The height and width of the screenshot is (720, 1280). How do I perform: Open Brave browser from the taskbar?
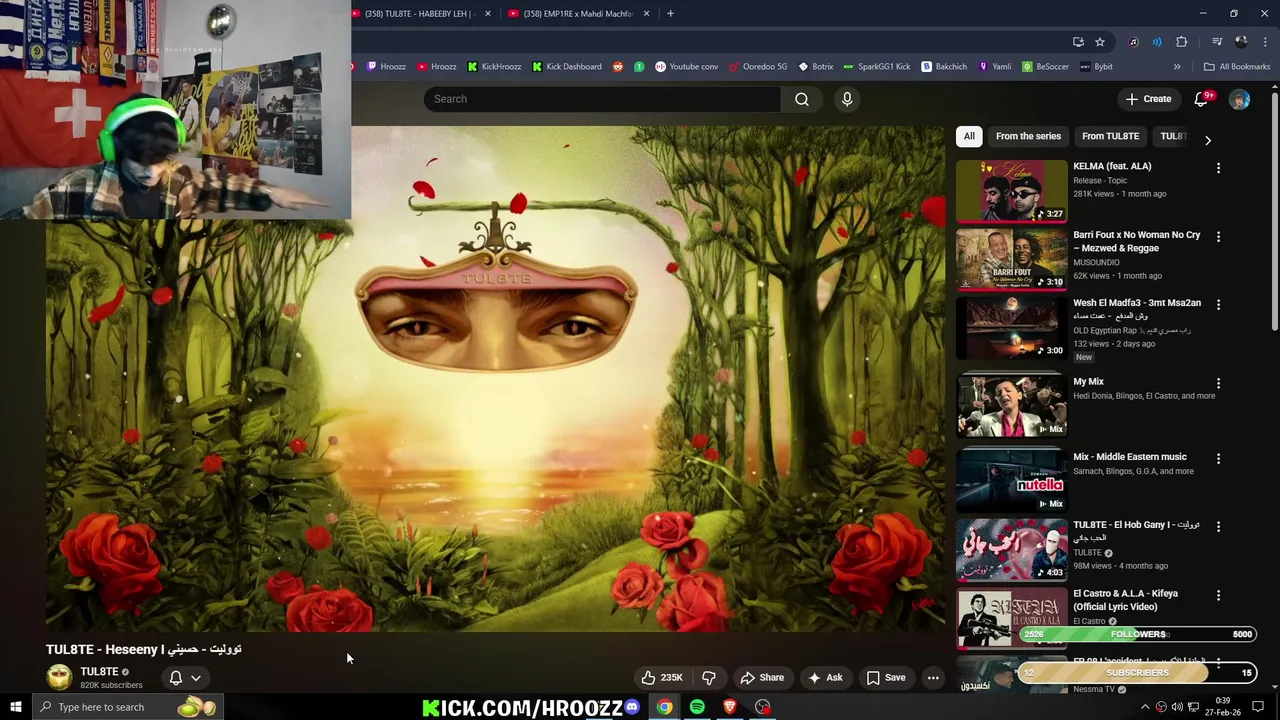click(x=730, y=707)
